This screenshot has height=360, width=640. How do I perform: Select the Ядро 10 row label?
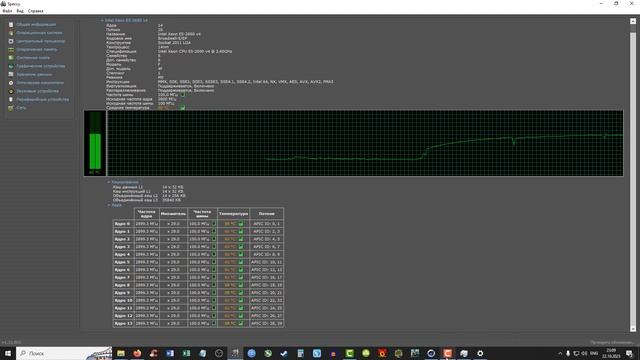[123, 300]
